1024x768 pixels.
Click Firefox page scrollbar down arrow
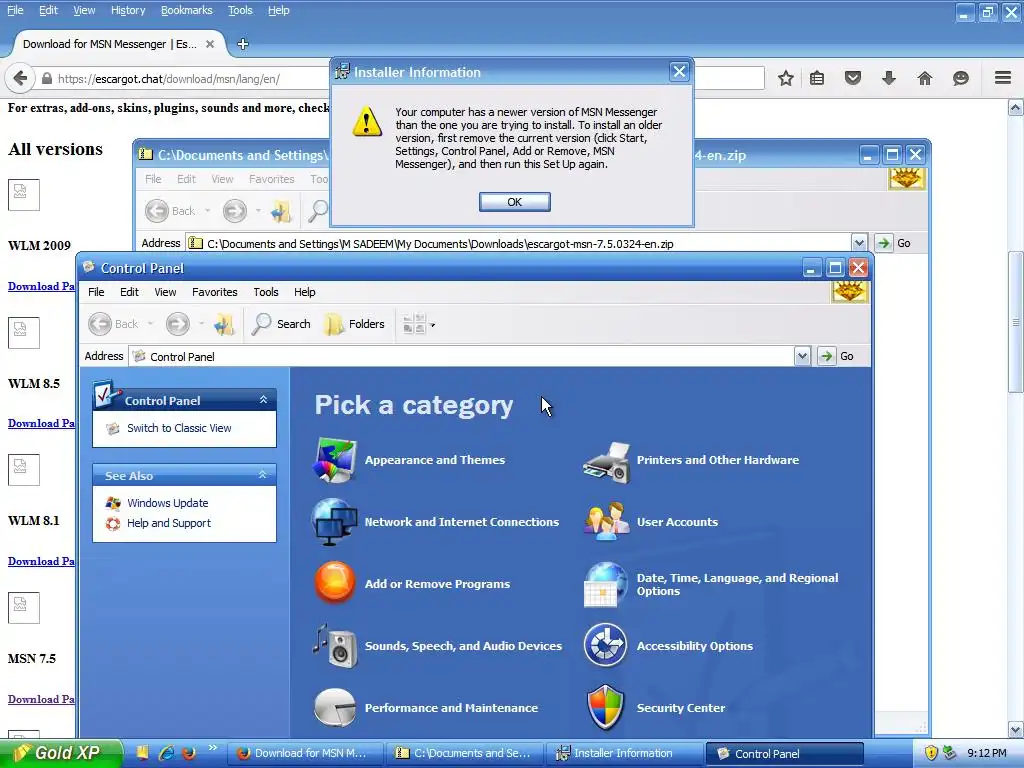coord(1016,729)
